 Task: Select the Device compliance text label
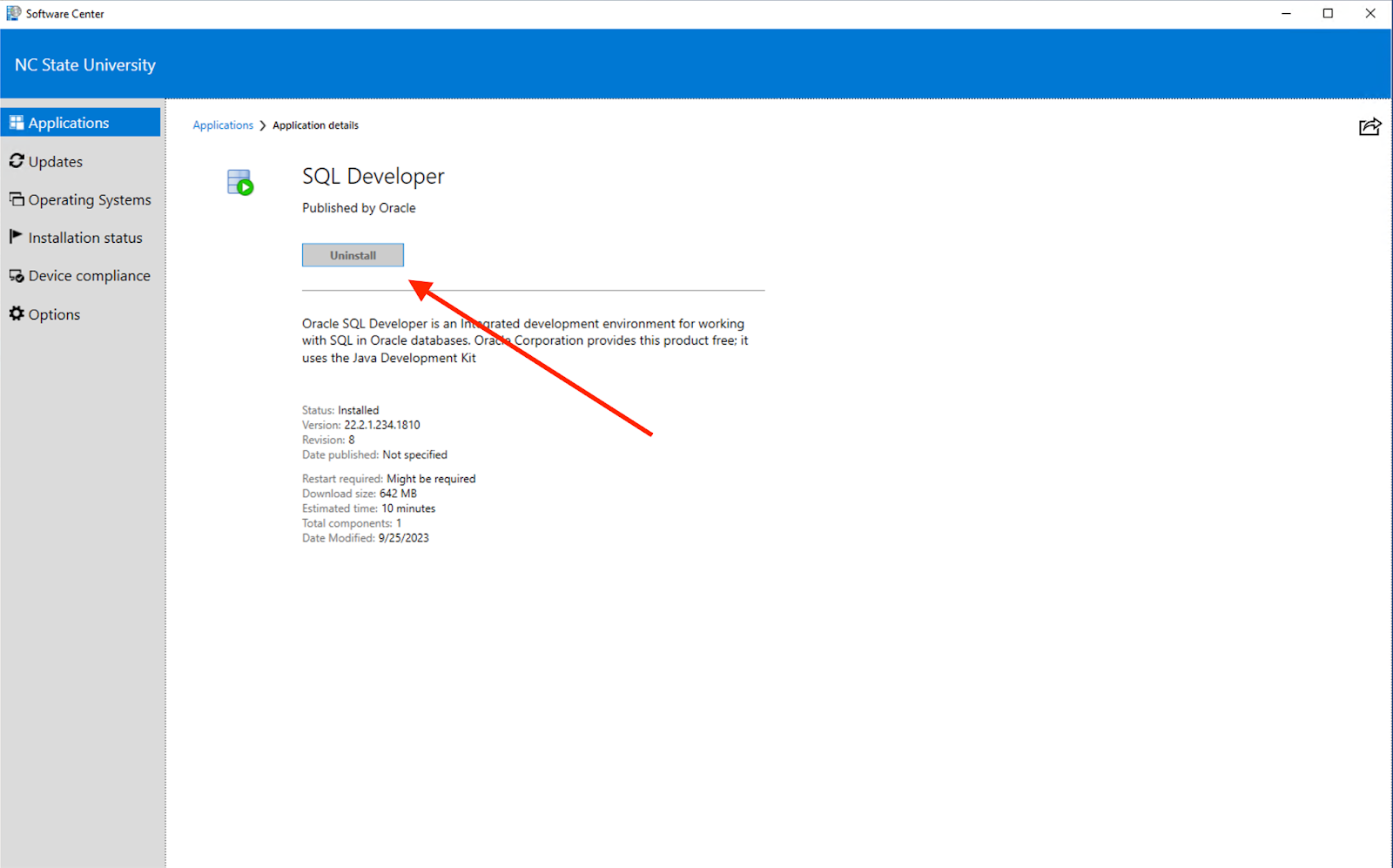point(89,276)
